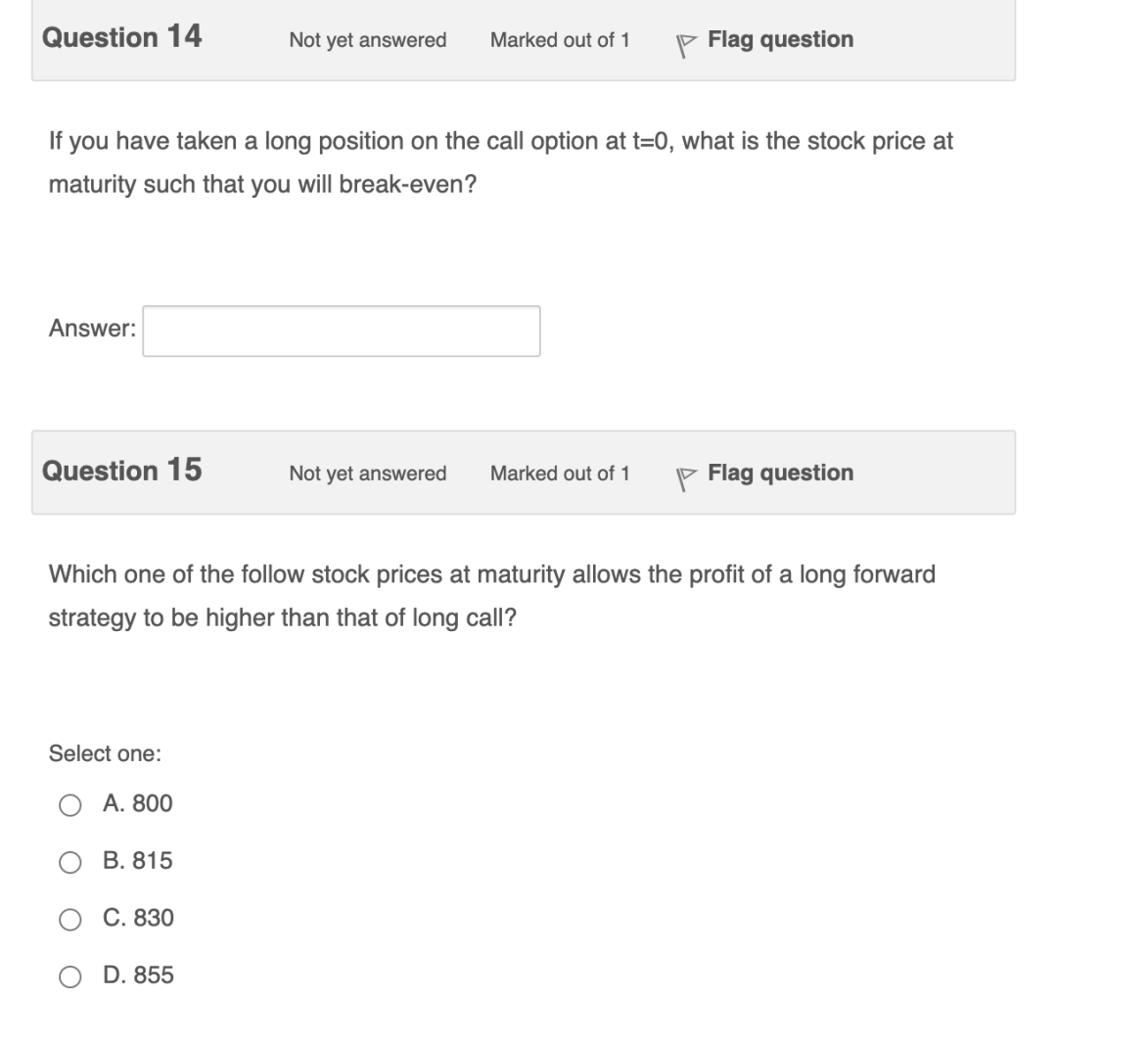Open 'Flag question' for Question 15
Image resolution: width=1148 pixels, height=1042 pixels.
pyautogui.click(x=780, y=473)
